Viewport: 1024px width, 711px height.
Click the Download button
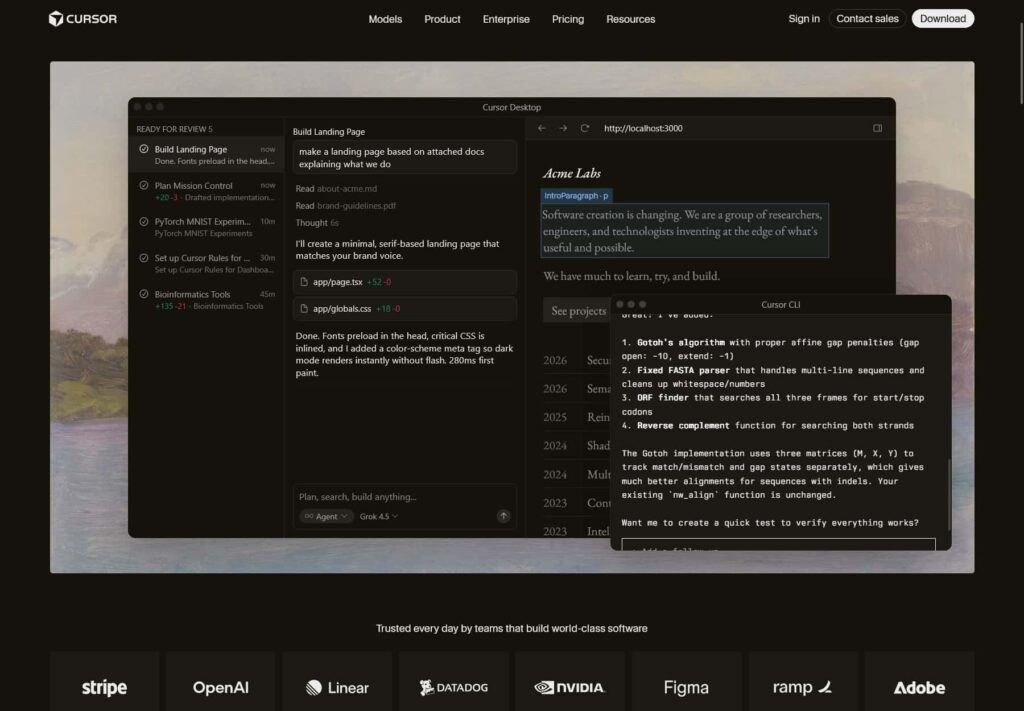(x=943, y=18)
